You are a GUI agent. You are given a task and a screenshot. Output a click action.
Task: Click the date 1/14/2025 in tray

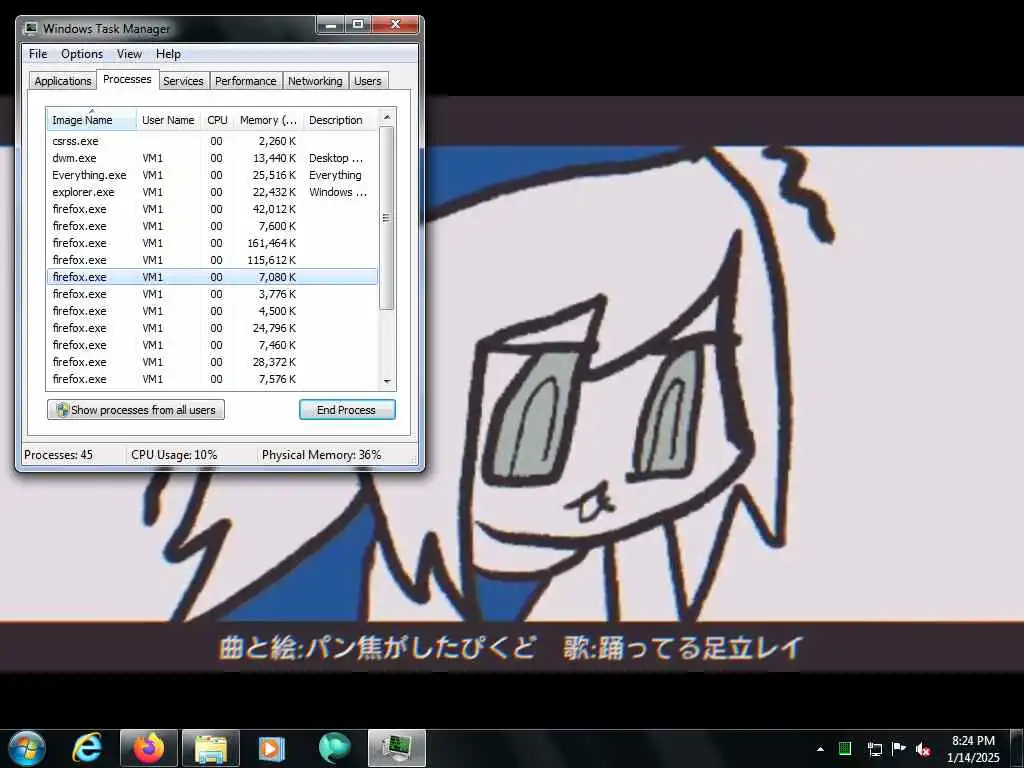pos(973,758)
